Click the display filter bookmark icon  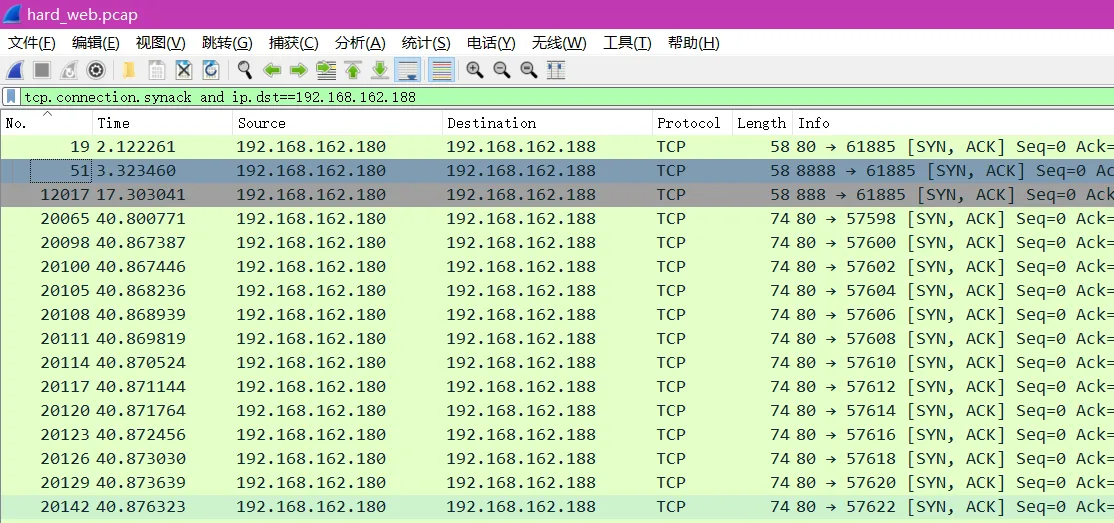click(x=11, y=97)
